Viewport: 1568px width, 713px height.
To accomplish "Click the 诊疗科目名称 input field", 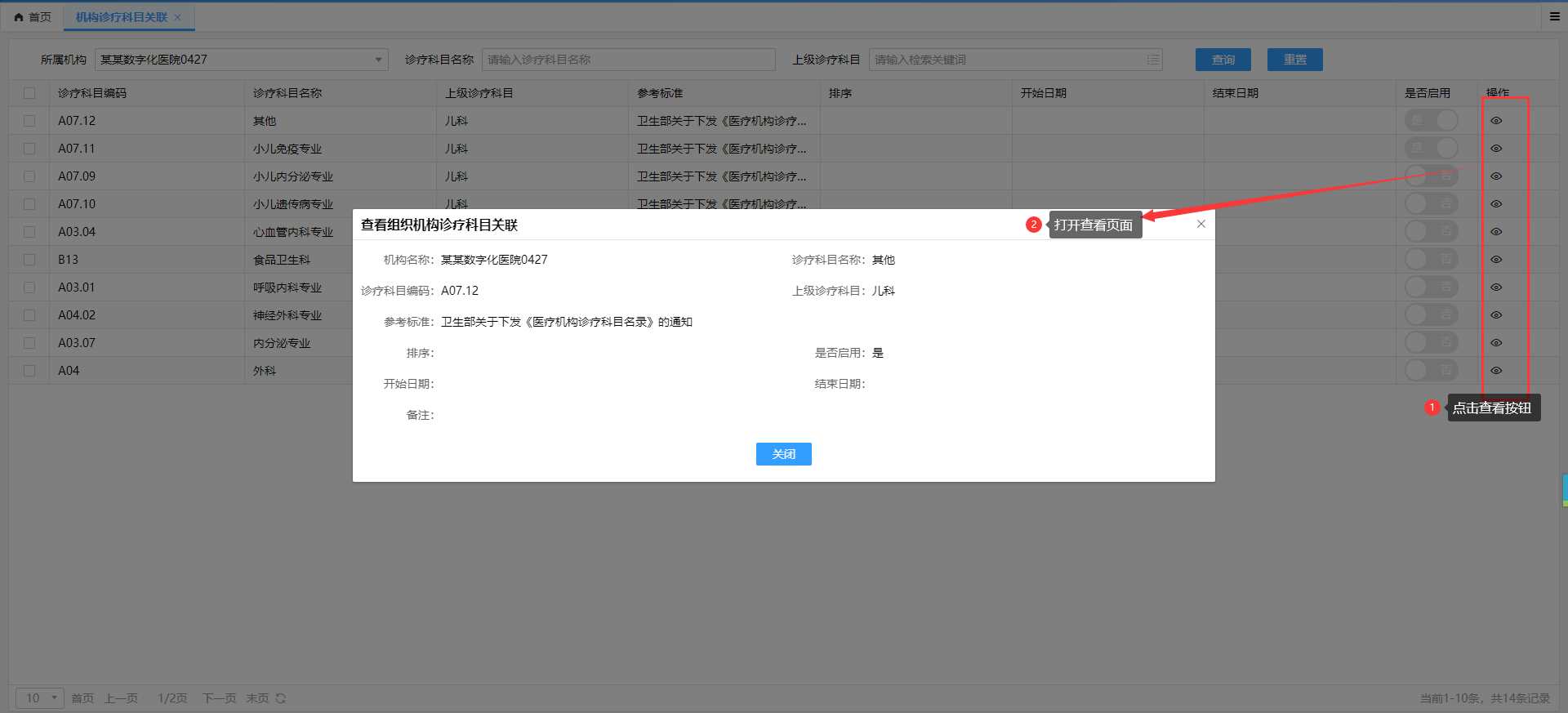I will 628,60.
